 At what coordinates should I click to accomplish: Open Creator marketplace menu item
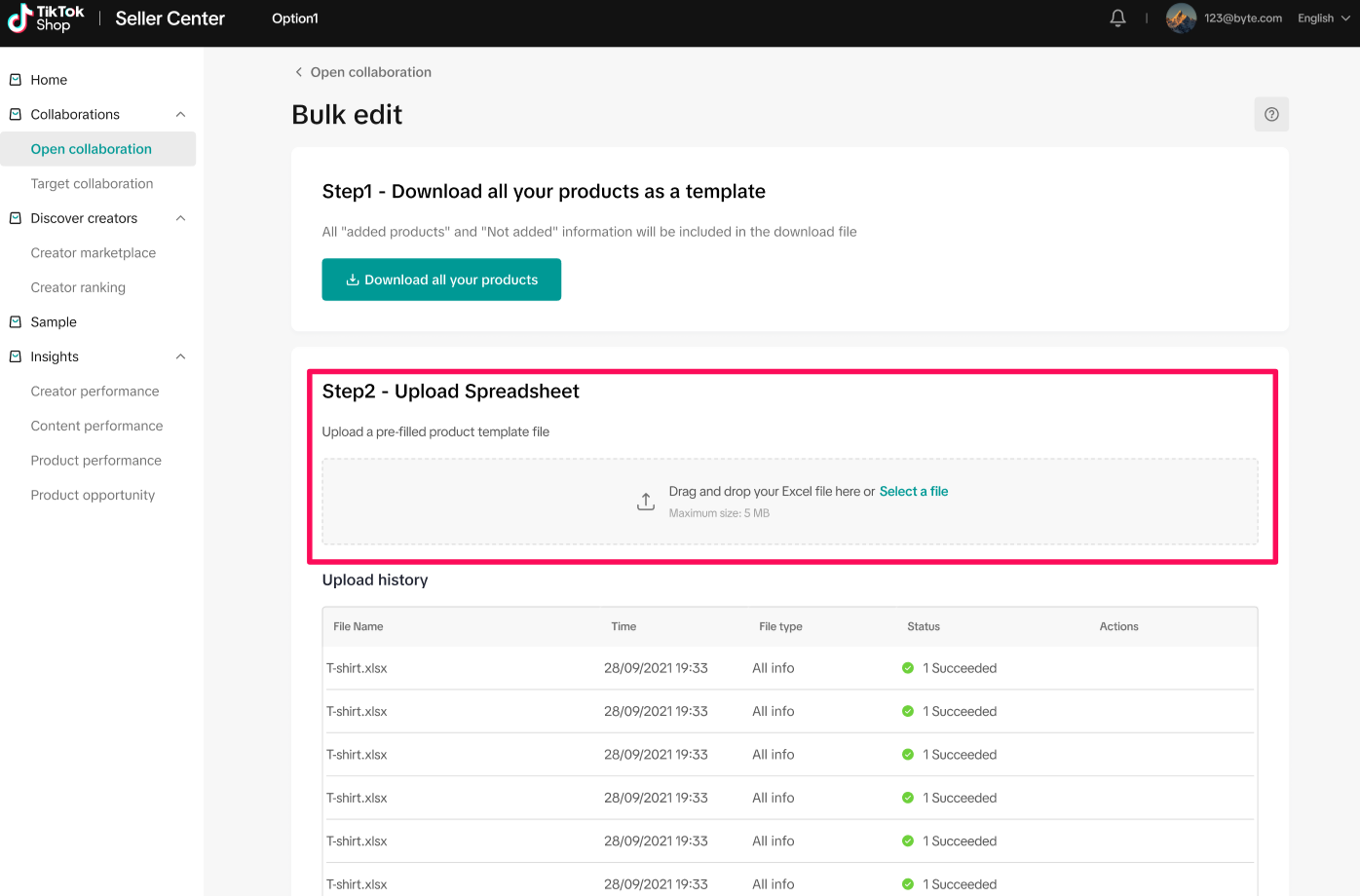pos(93,253)
